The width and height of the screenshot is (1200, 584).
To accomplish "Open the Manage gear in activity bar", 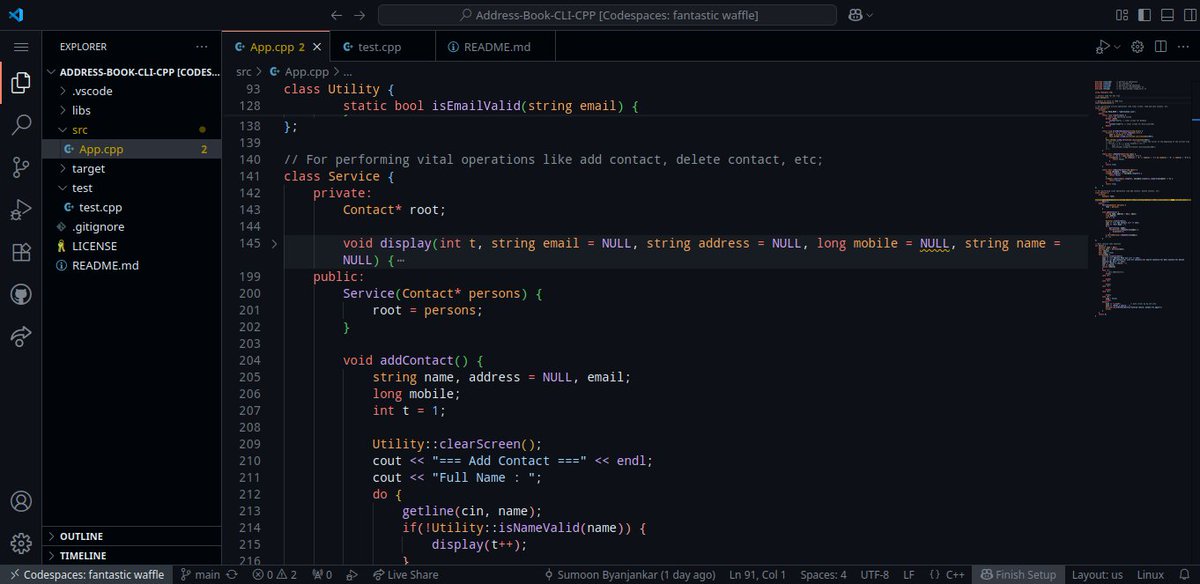I will point(21,543).
